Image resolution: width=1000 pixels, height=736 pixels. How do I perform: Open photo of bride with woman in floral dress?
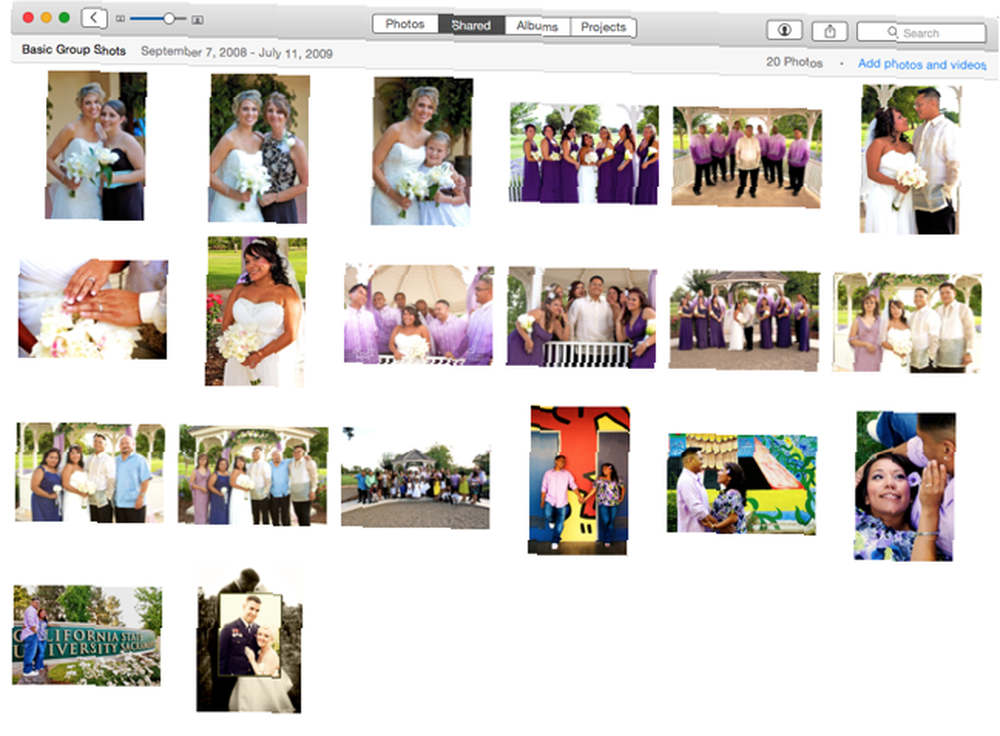click(x=259, y=149)
